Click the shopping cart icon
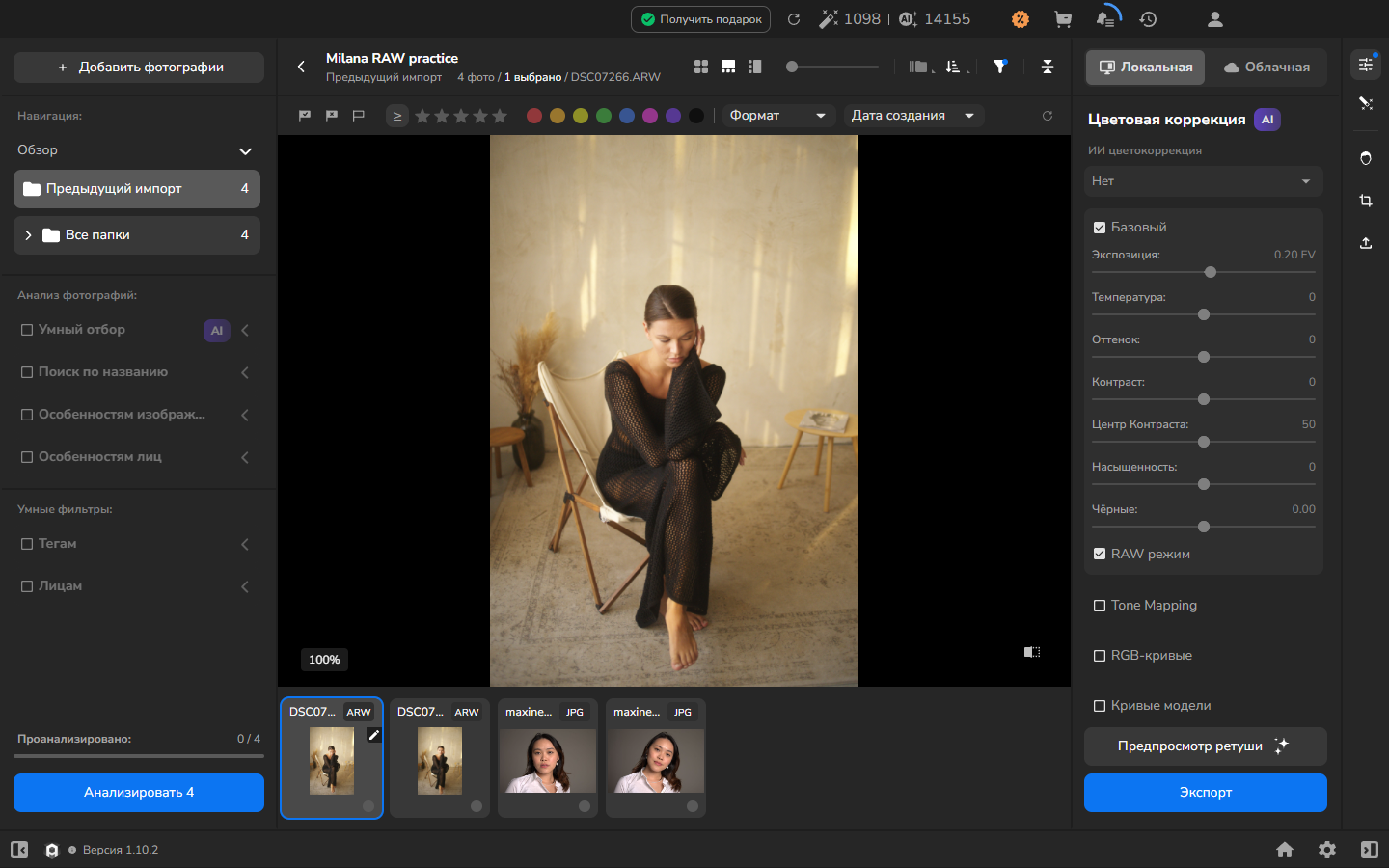The width and height of the screenshot is (1389, 868). [1063, 19]
